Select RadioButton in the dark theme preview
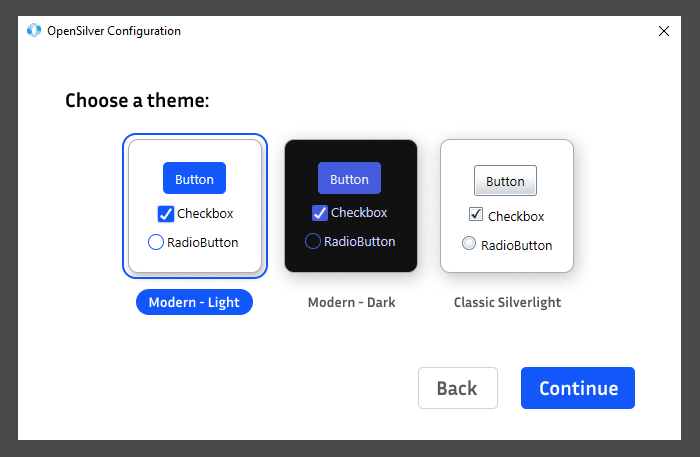Screen dimensions: 700x457 (313, 241)
